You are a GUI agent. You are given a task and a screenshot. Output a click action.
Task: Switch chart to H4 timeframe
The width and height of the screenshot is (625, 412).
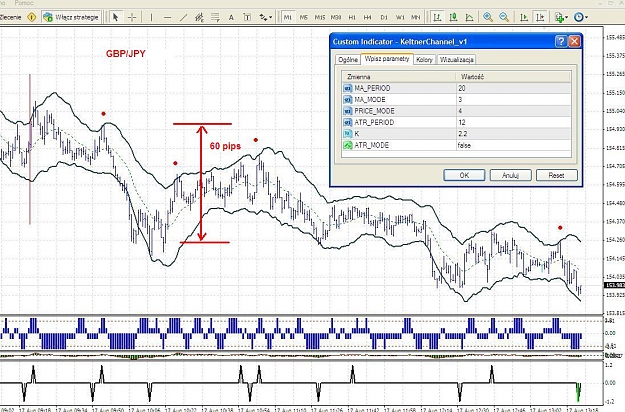tap(368, 17)
